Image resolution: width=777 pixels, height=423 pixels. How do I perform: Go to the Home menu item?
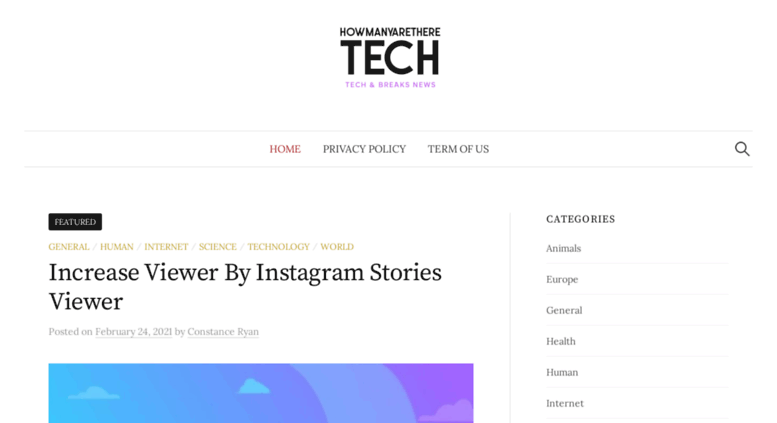click(x=285, y=149)
